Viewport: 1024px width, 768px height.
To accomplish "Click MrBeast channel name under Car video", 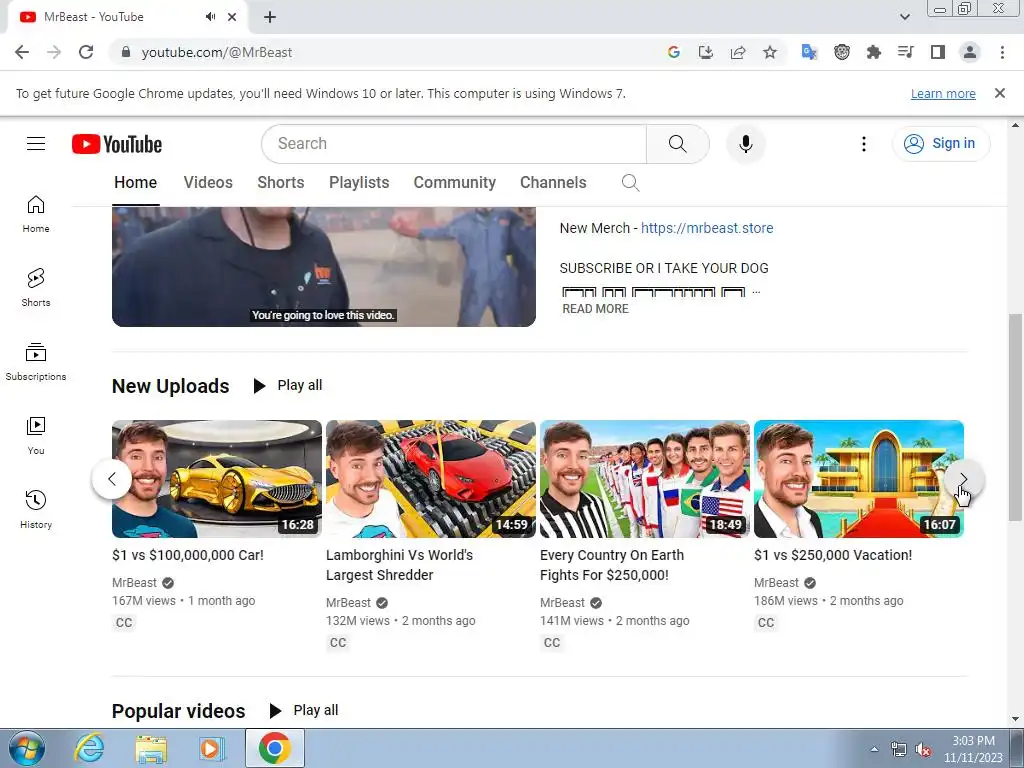I will (134, 583).
